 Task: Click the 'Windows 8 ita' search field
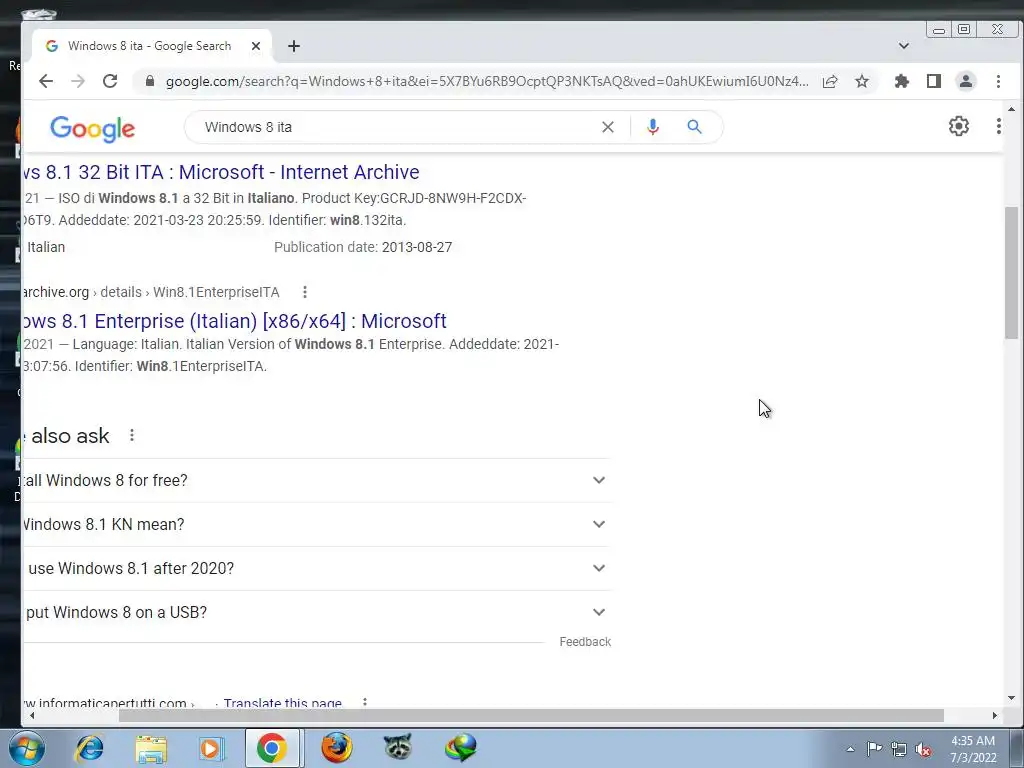click(x=398, y=127)
